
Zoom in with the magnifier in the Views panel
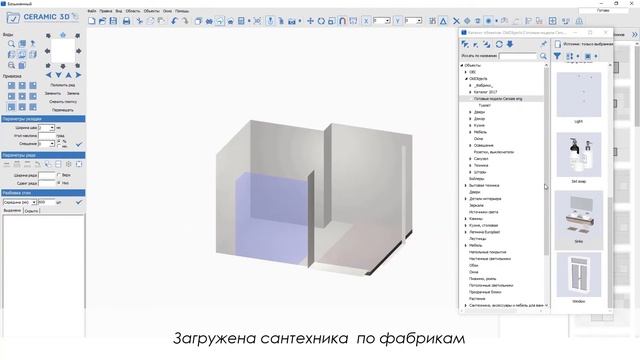11,44
